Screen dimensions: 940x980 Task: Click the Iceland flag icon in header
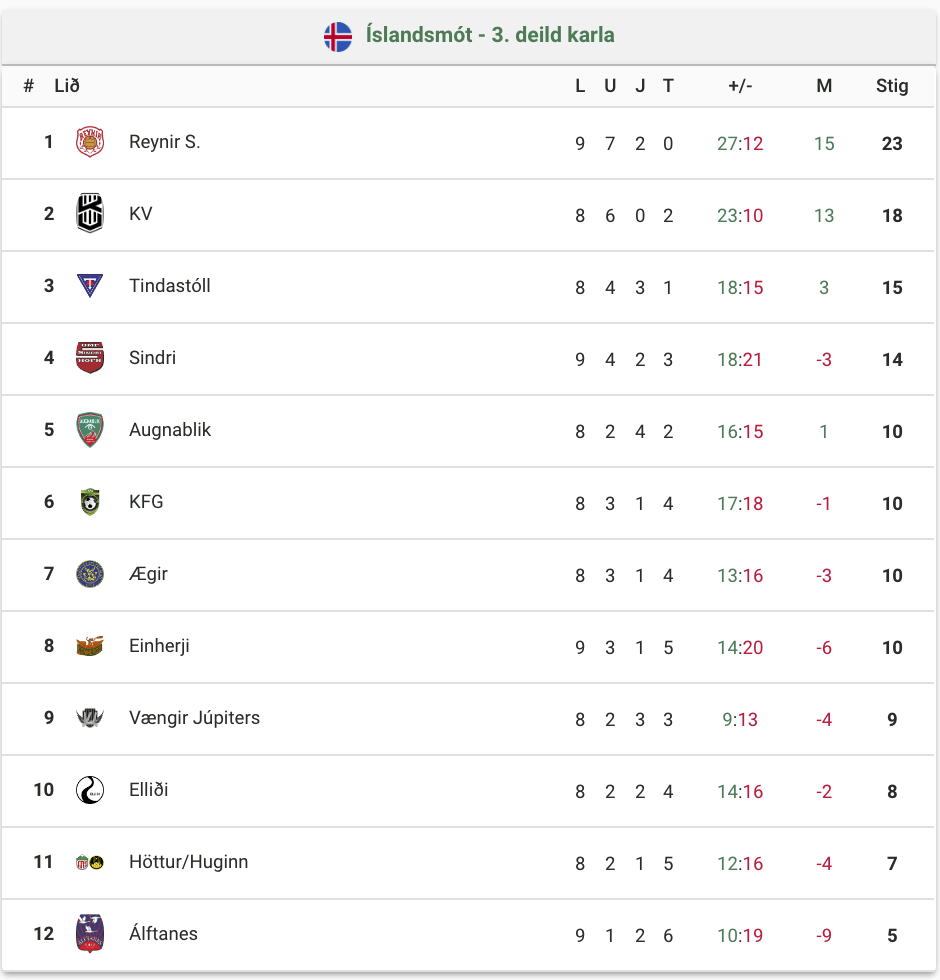coord(338,36)
